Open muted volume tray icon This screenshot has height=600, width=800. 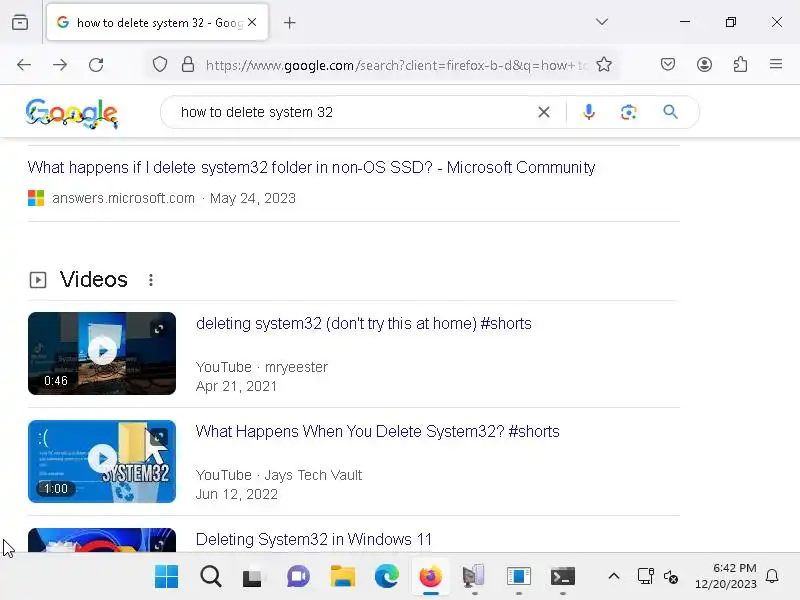671,577
